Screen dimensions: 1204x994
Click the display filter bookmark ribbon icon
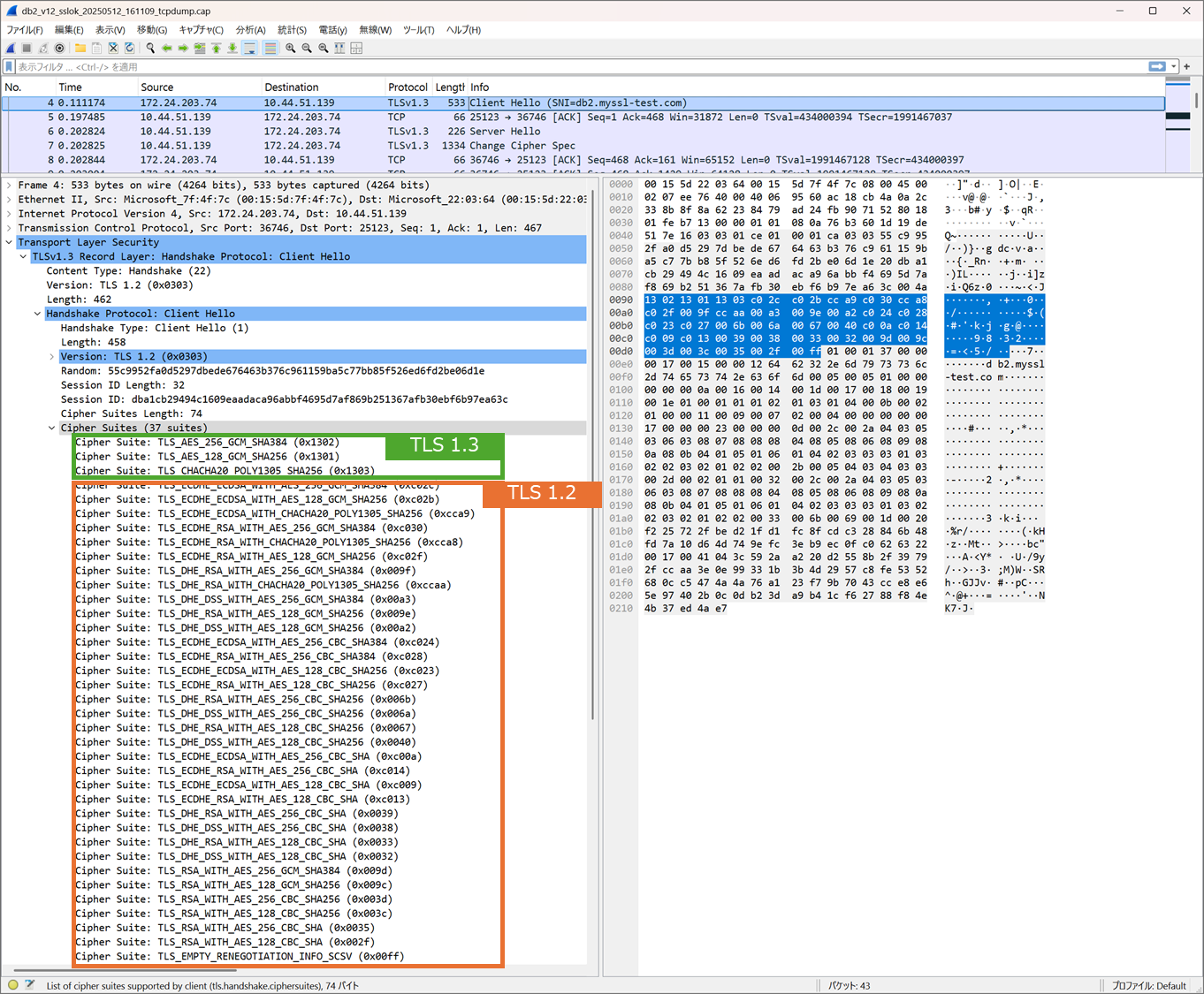point(10,66)
